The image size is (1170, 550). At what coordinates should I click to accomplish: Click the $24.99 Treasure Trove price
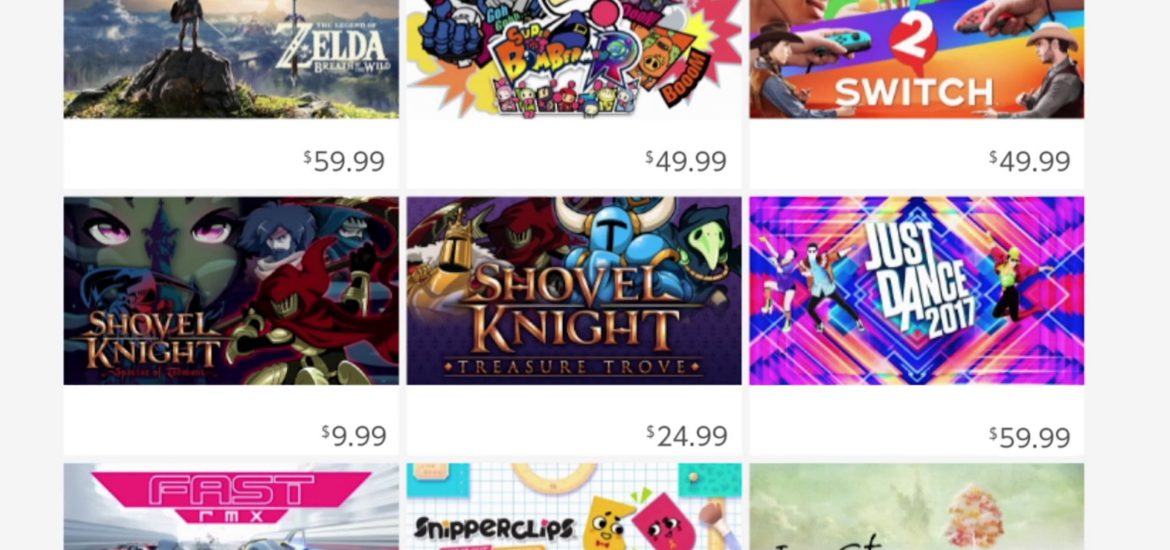tap(686, 435)
